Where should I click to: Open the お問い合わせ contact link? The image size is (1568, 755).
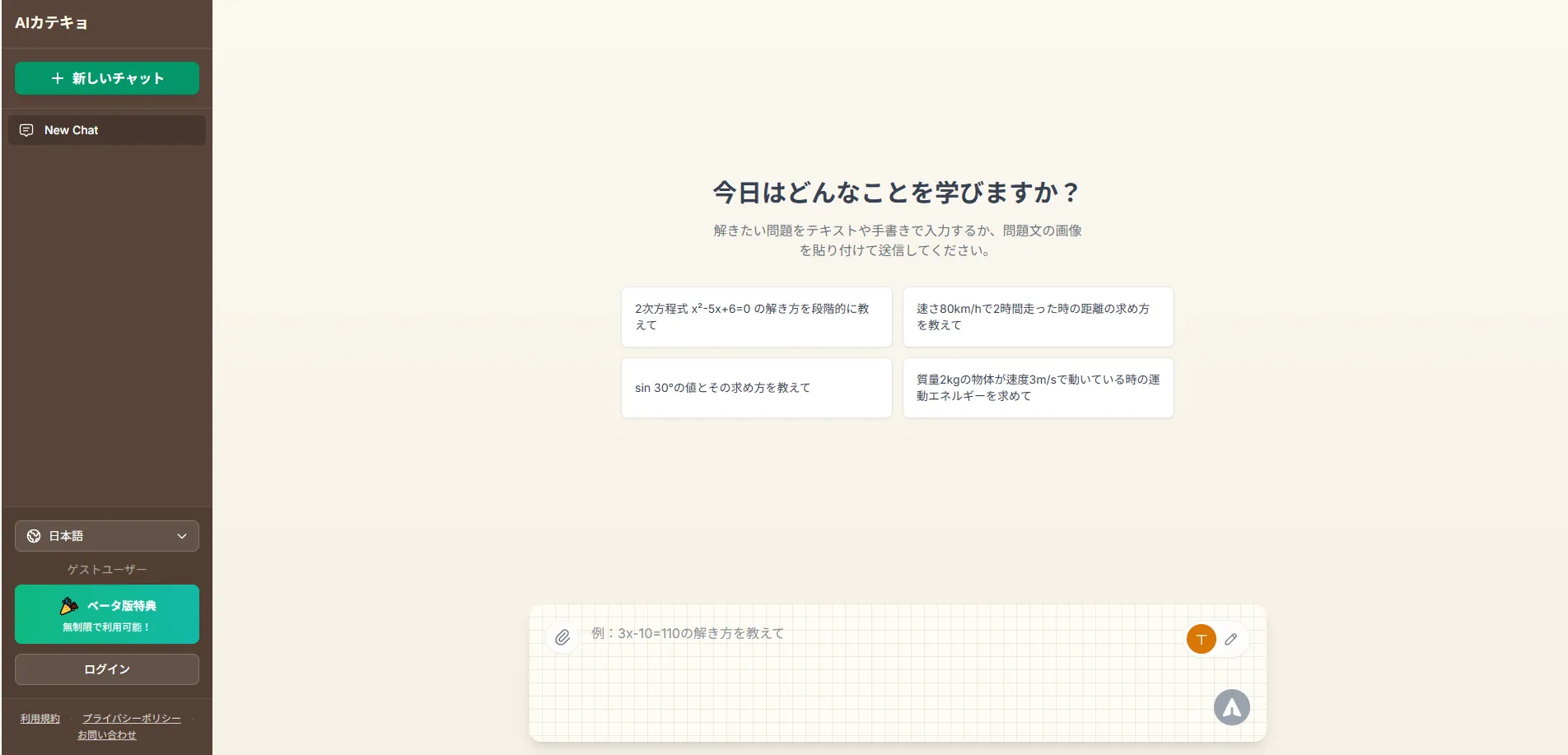pyautogui.click(x=107, y=735)
